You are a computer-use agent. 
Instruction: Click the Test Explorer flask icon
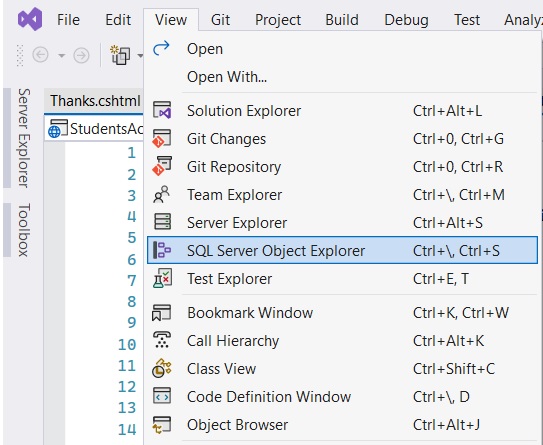162,278
